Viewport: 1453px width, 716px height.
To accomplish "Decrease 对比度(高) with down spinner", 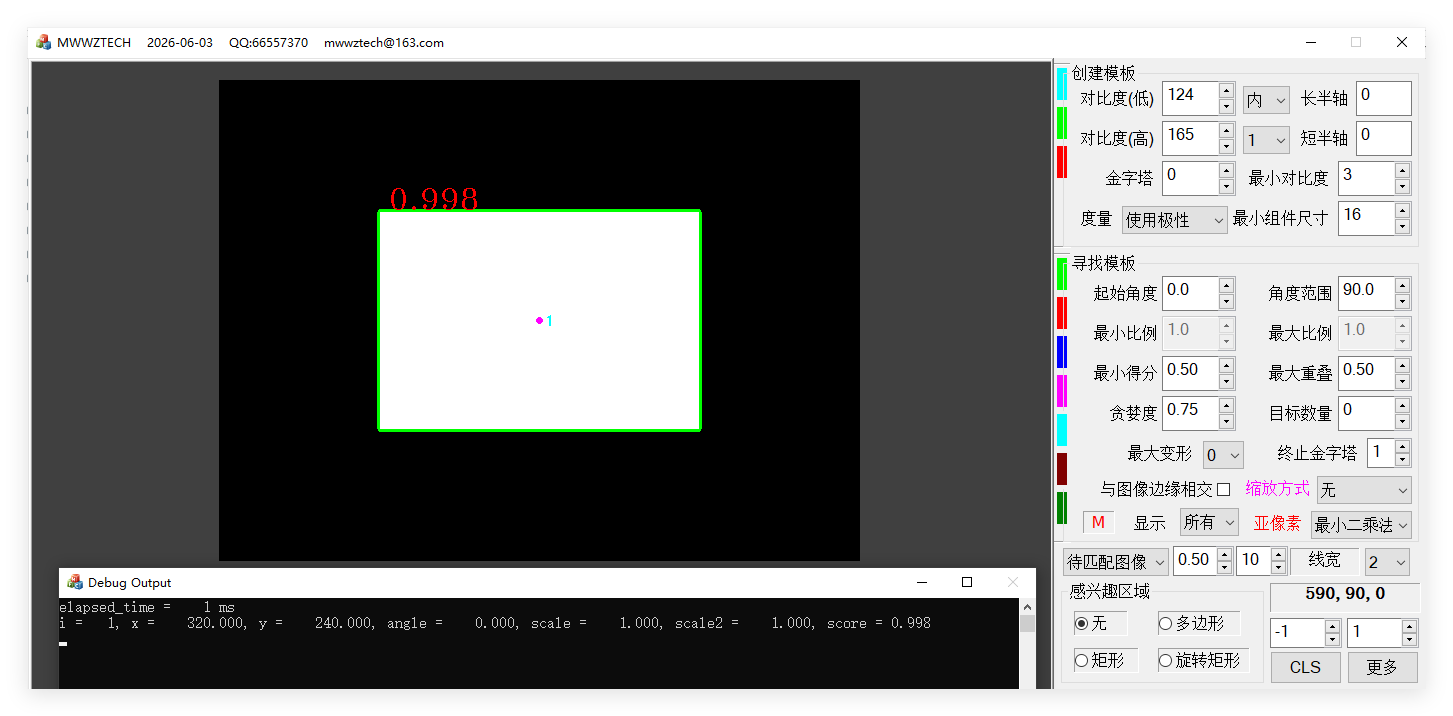I will 1226,146.
